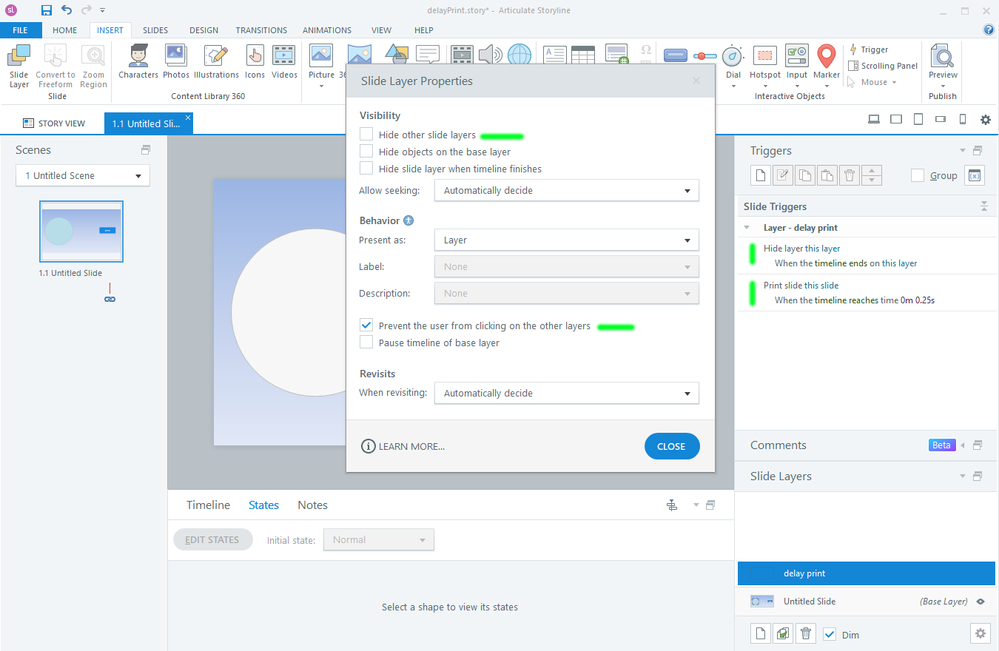Image resolution: width=999 pixels, height=651 pixels.
Task: Open the When revisiting dropdown
Action: (566, 394)
